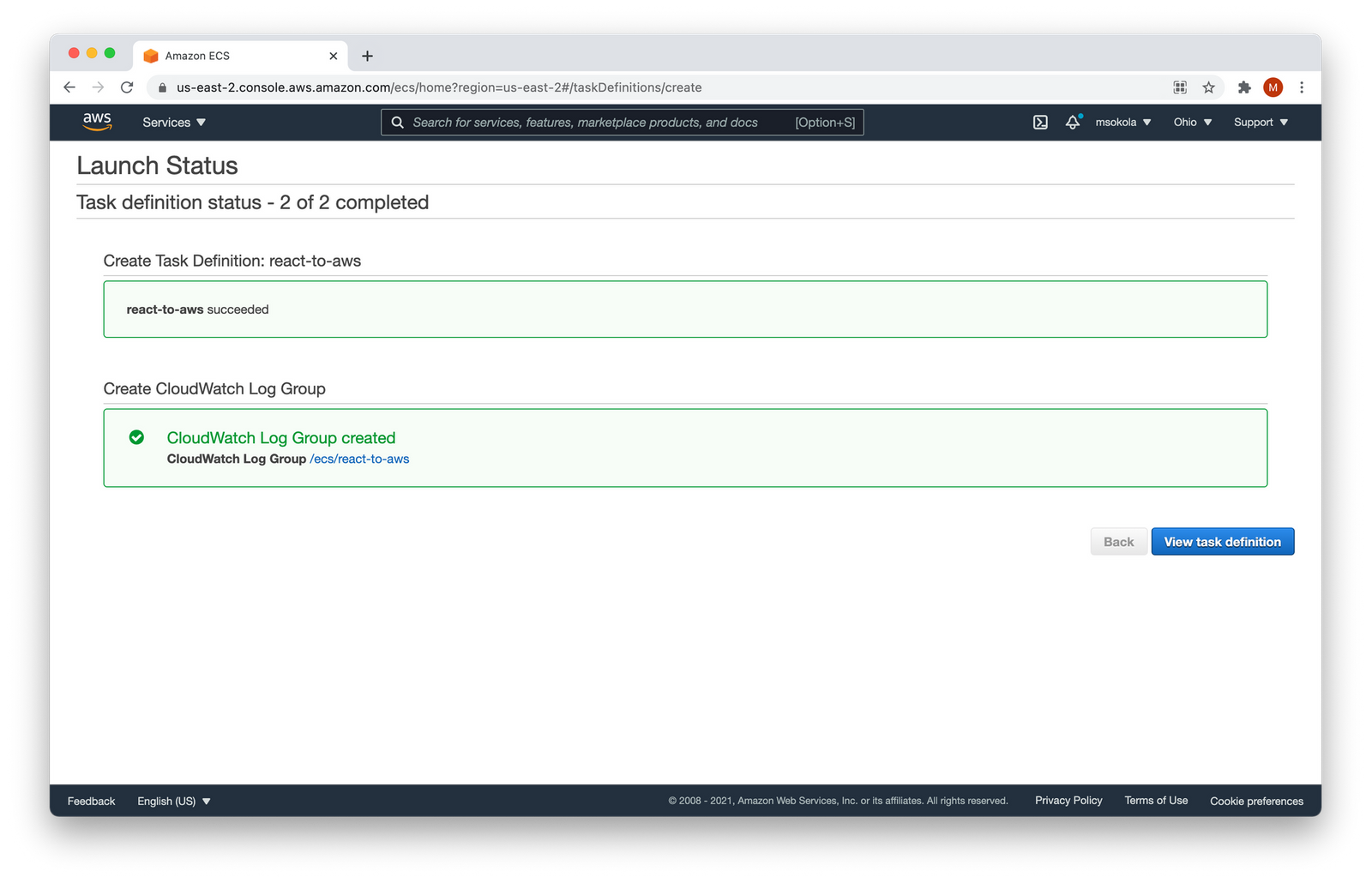Click View task definition

pyautogui.click(x=1222, y=541)
